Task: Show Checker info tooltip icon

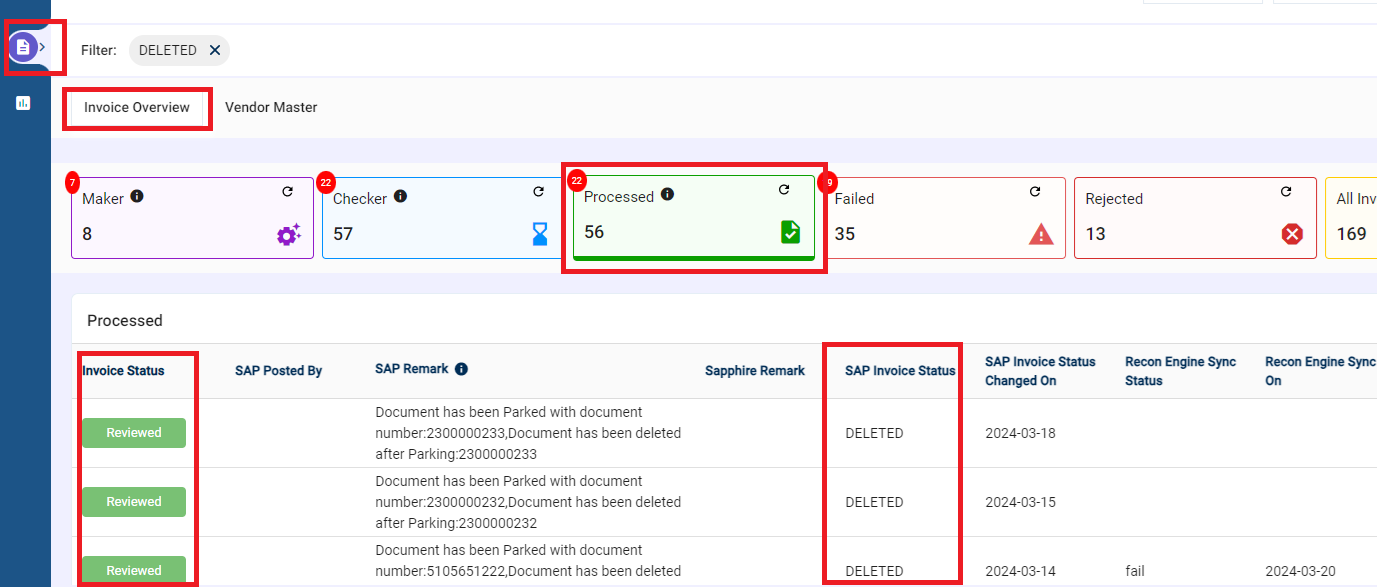Action: click(x=400, y=196)
